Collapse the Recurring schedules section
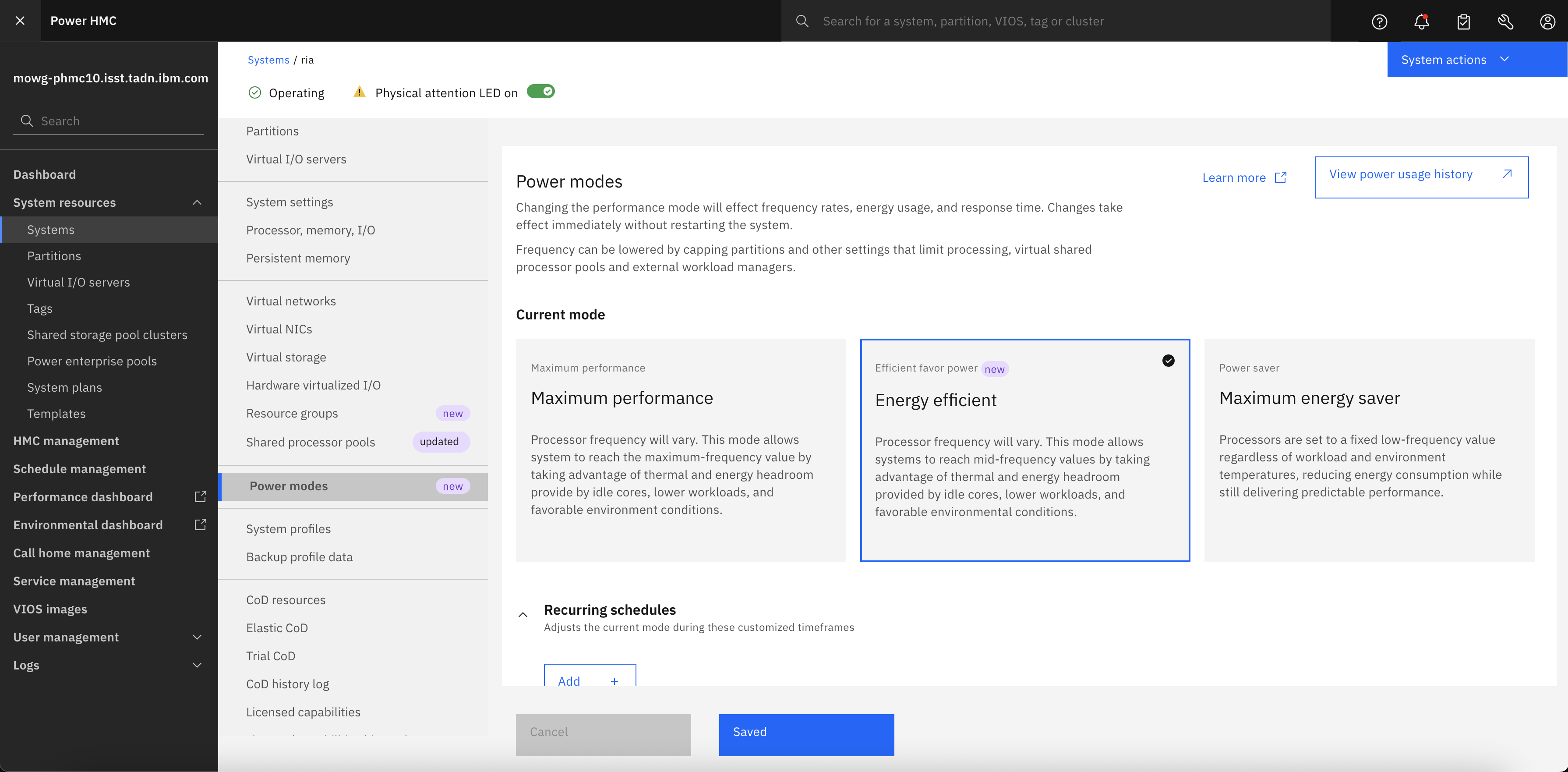 [x=523, y=614]
